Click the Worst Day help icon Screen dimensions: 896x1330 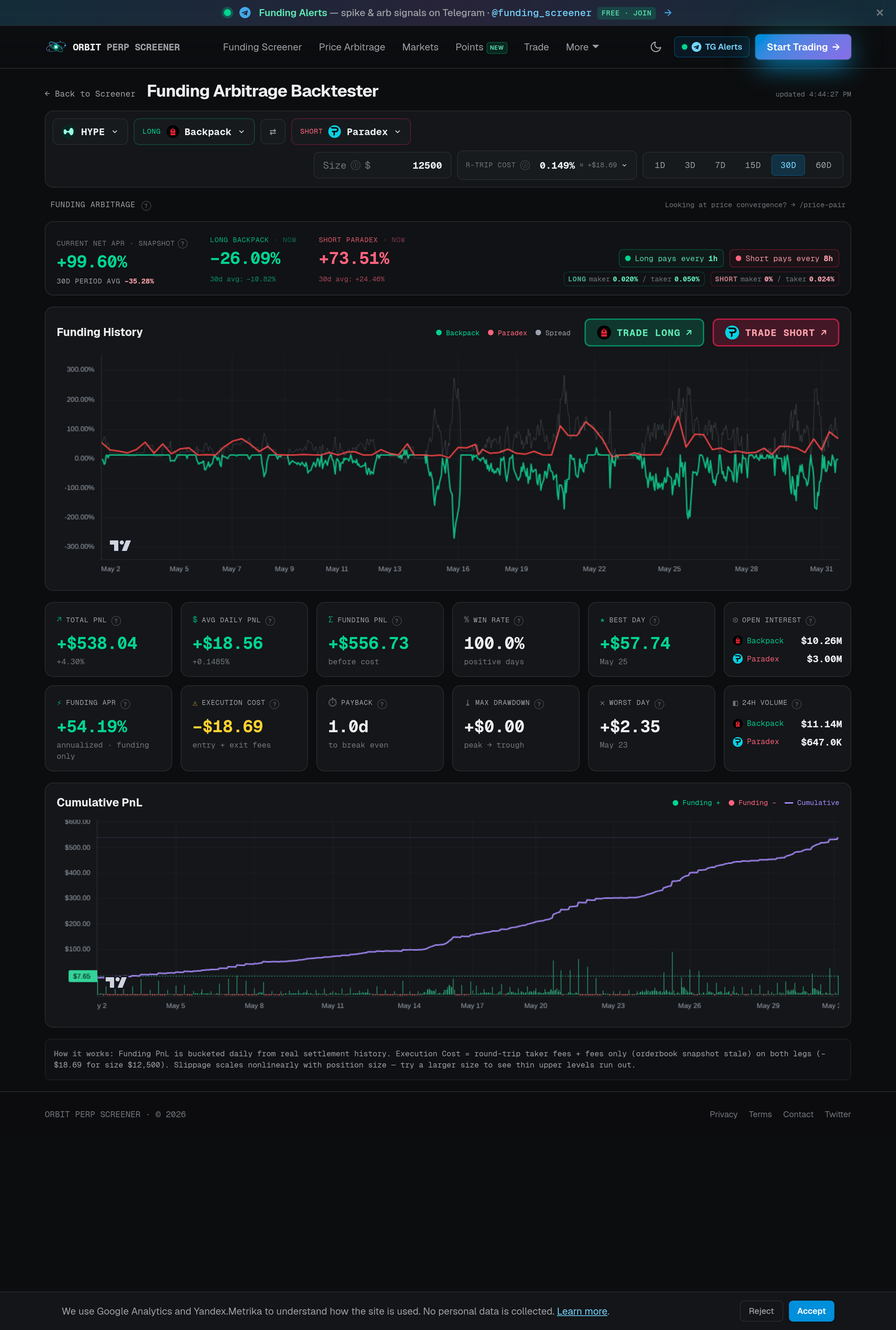click(659, 704)
